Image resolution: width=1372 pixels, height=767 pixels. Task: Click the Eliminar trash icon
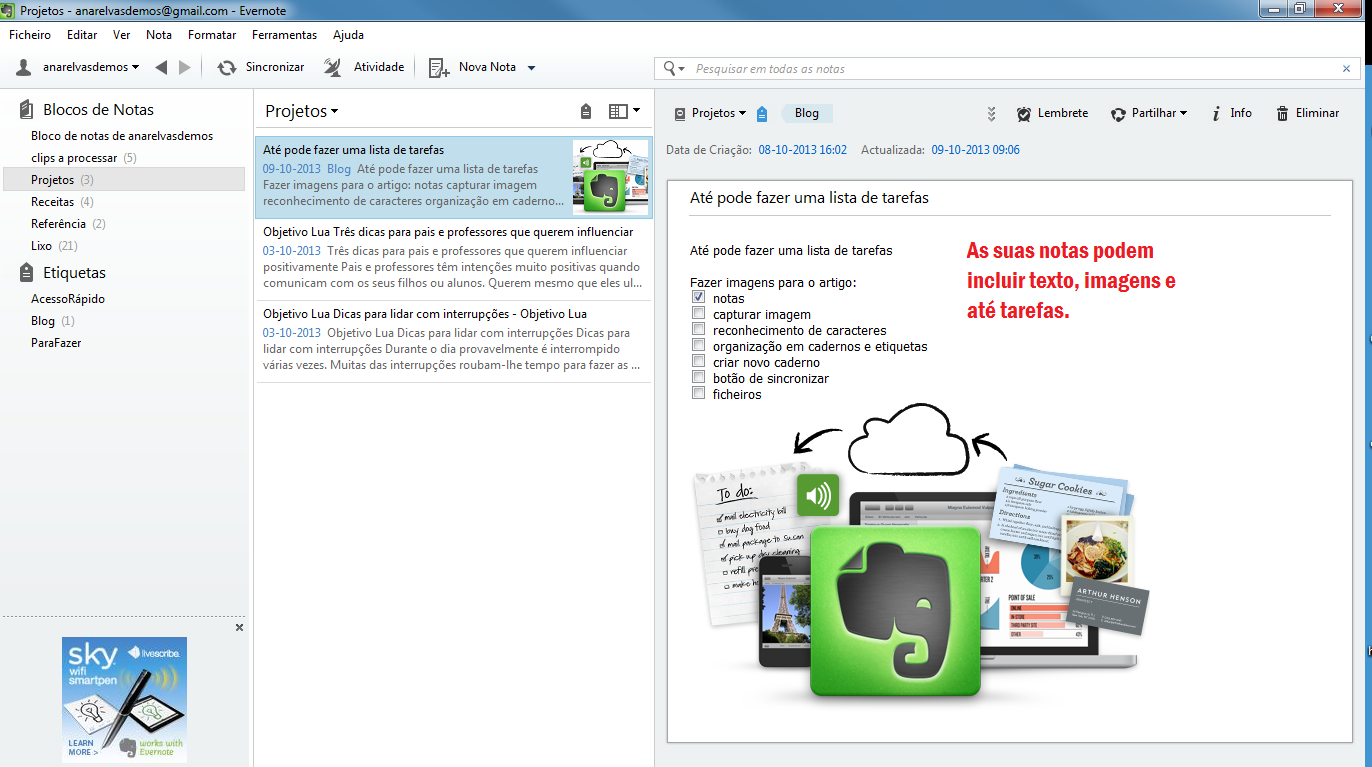coord(1282,114)
